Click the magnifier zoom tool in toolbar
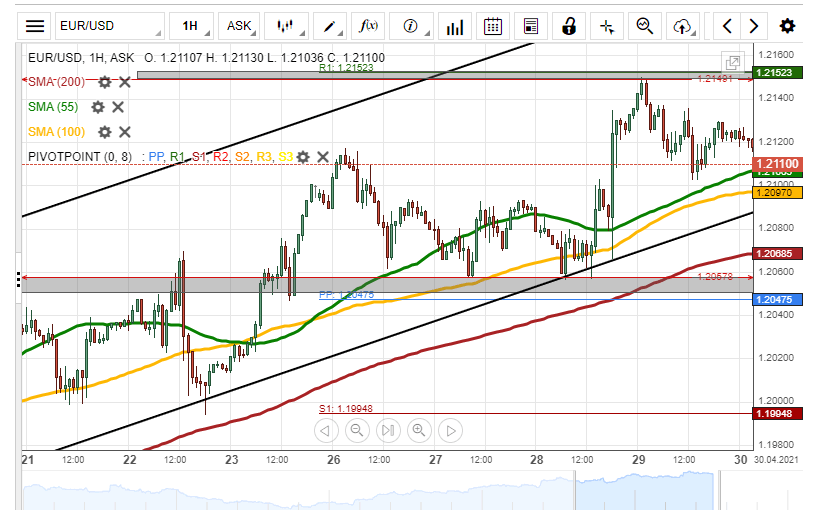 tap(645, 26)
